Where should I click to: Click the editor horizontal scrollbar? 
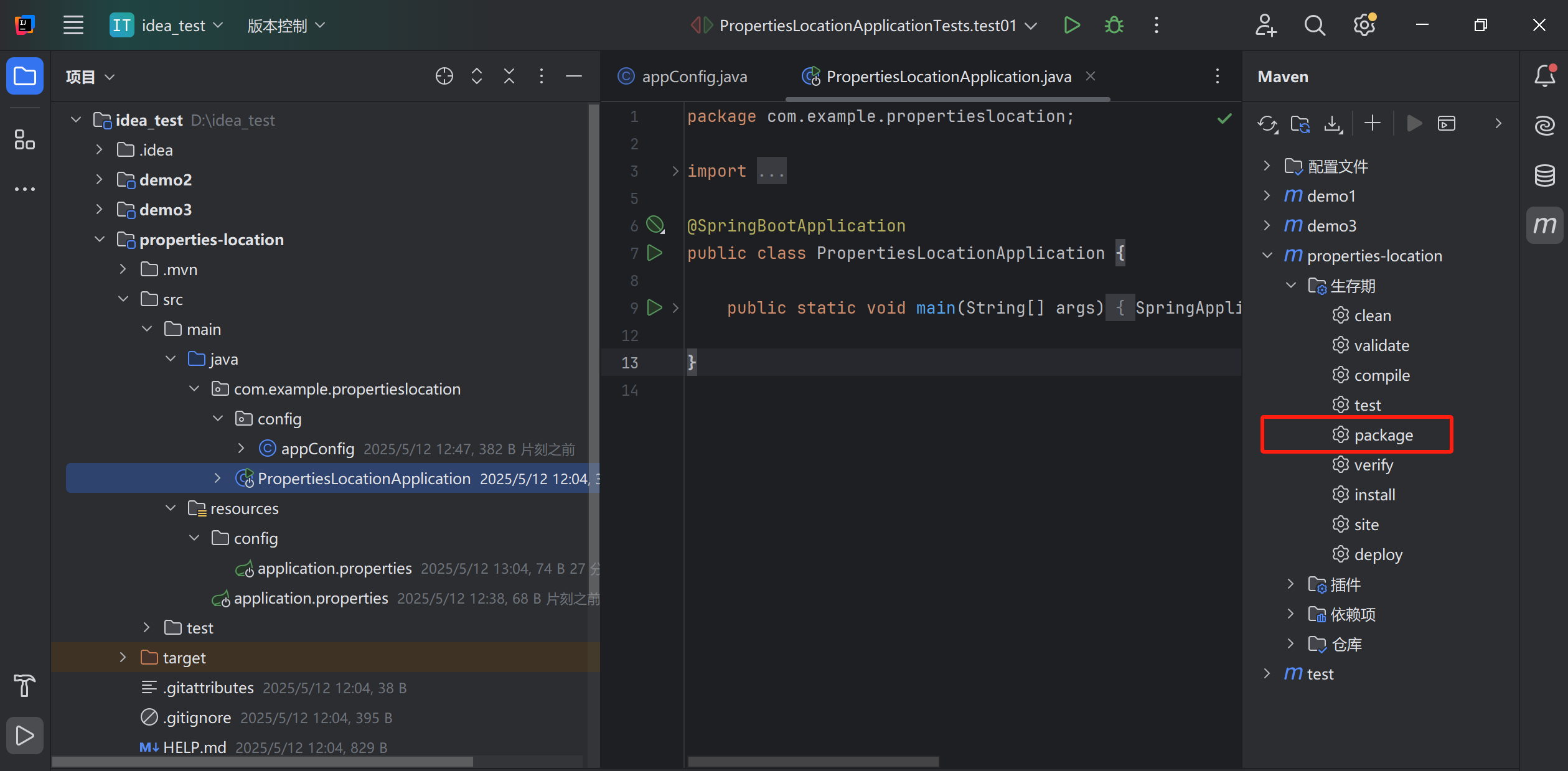[x=813, y=762]
